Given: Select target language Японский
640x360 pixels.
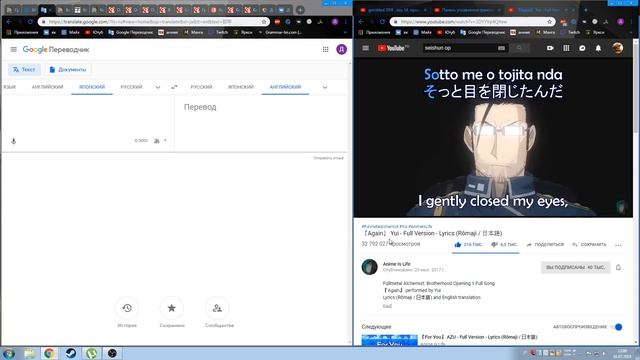Looking at the screenshot, I should (240, 87).
